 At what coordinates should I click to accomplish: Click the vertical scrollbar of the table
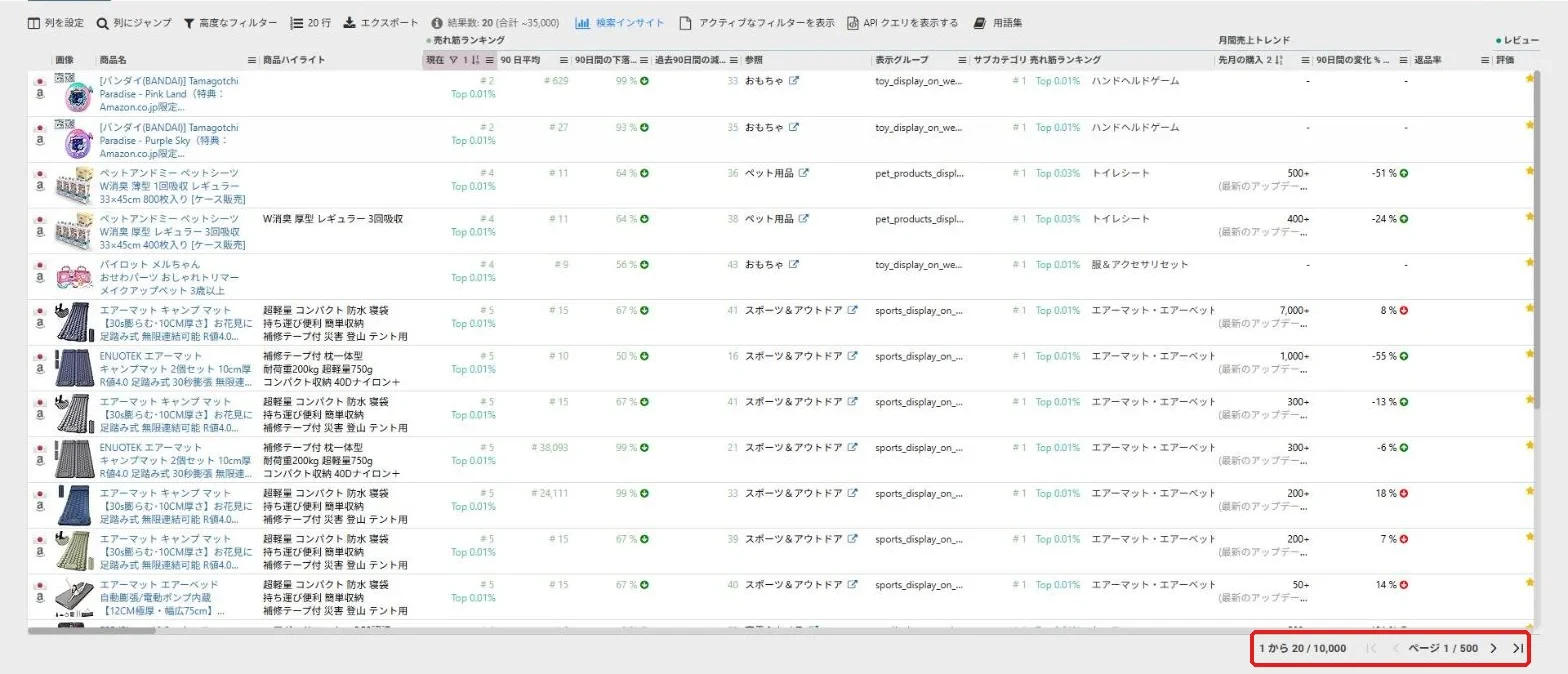[x=1536, y=240]
